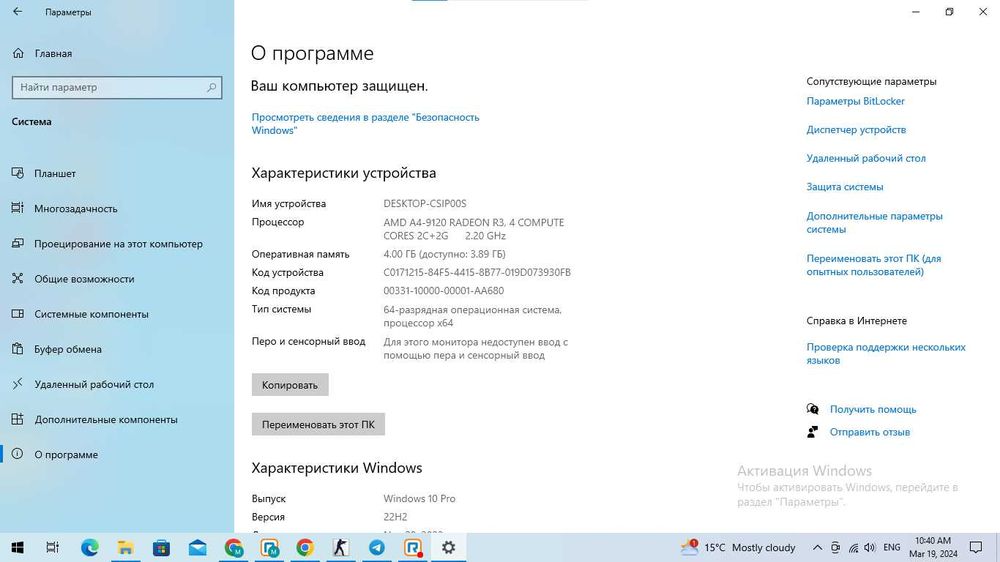Click the Планшет tablet icon

18,173
